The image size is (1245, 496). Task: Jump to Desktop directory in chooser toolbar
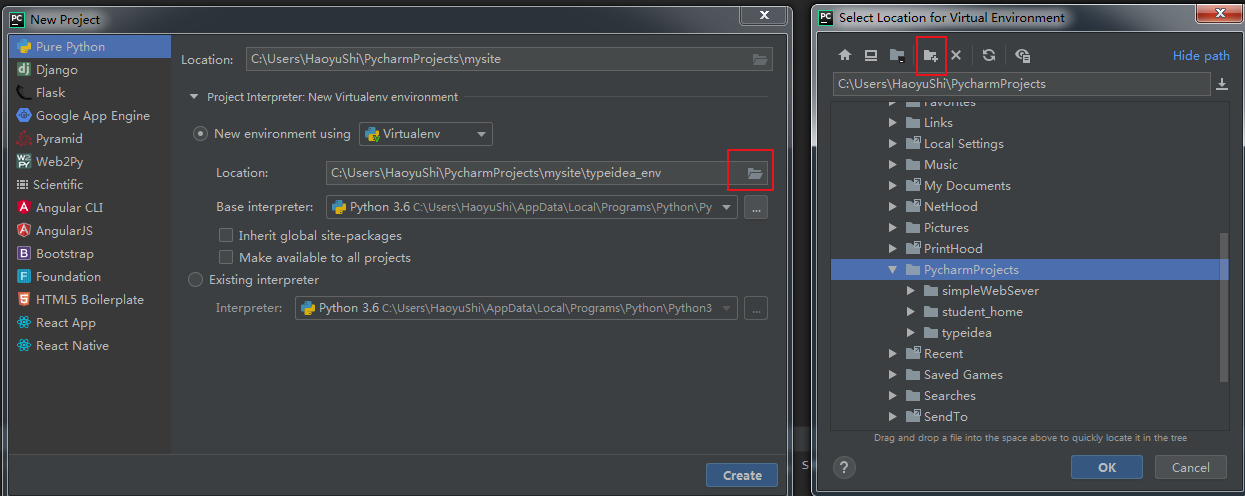coord(871,56)
